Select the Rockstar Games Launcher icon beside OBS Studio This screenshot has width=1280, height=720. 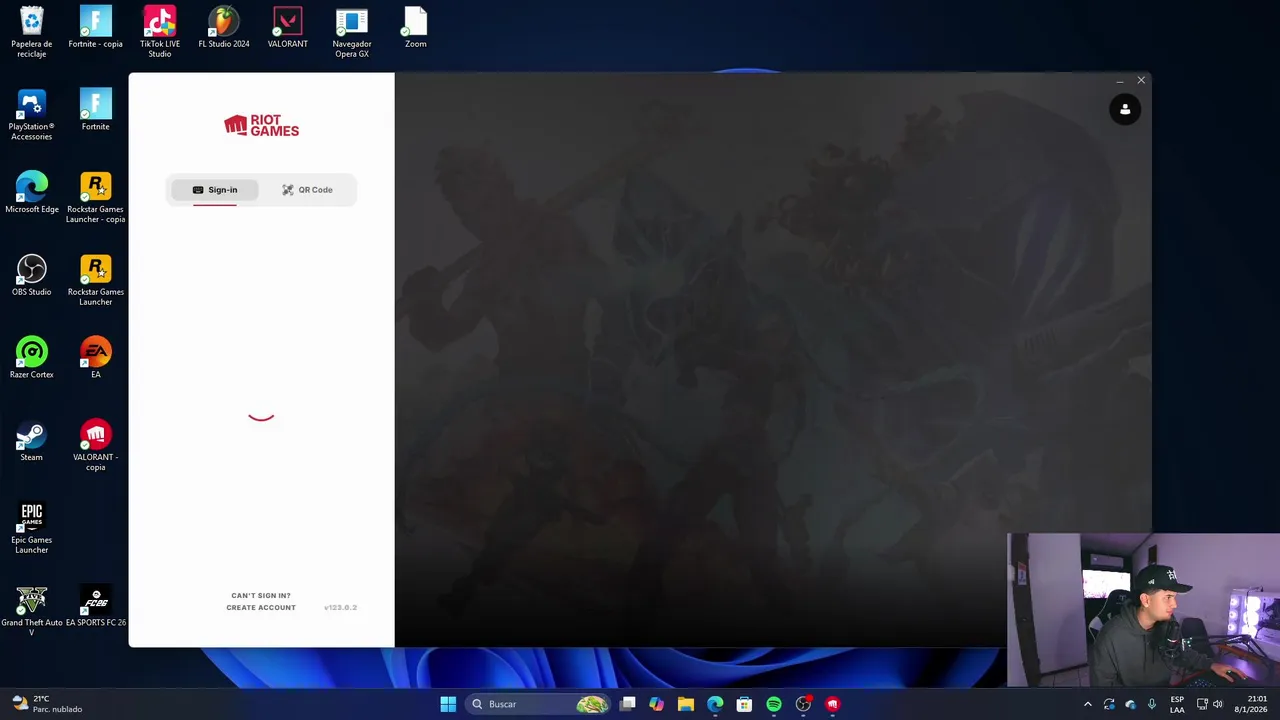pyautogui.click(x=95, y=281)
